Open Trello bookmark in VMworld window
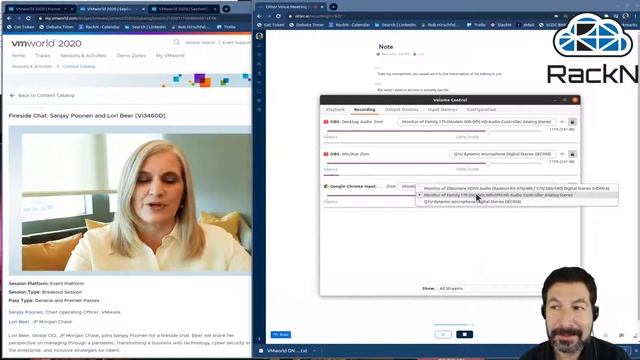 227,27
